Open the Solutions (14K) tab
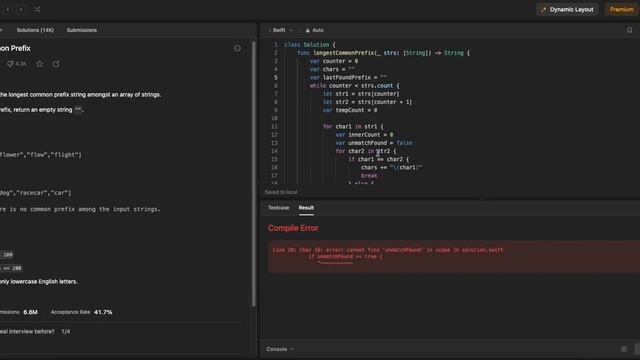The image size is (640, 360). pos(35,30)
